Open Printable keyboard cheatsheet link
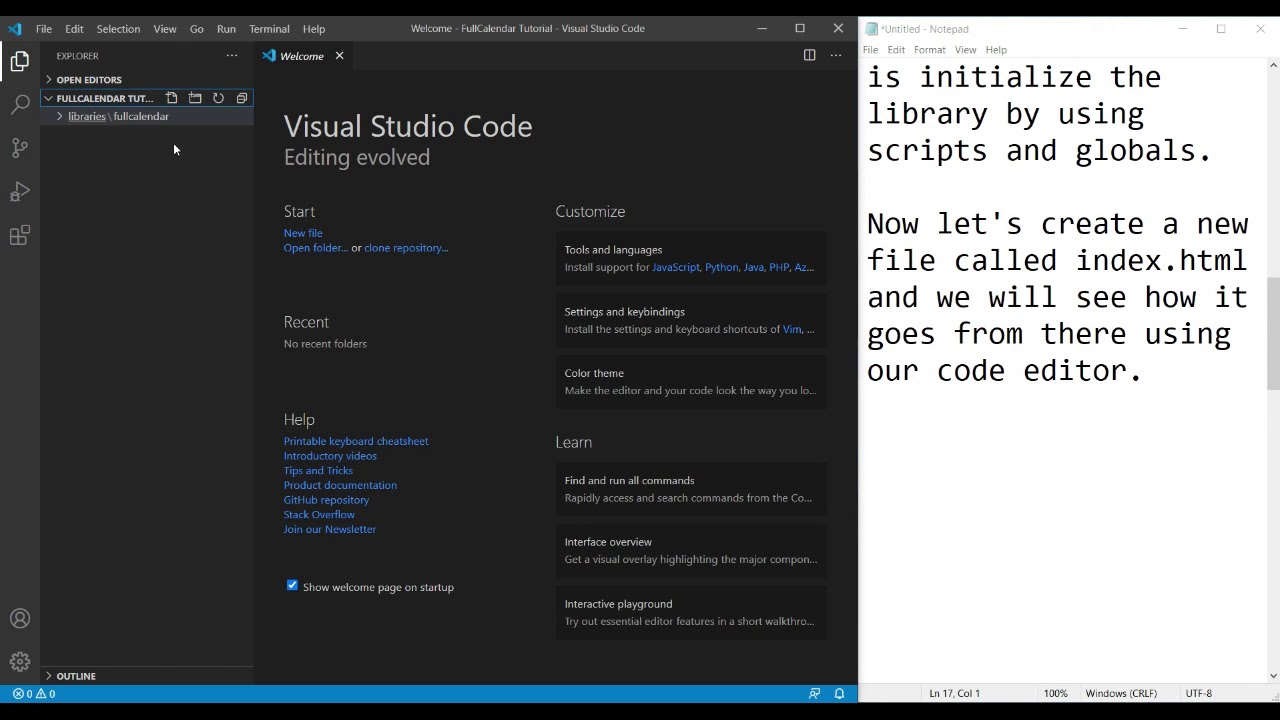Screen dimensions: 1280x720 pyautogui.click(x=356, y=441)
